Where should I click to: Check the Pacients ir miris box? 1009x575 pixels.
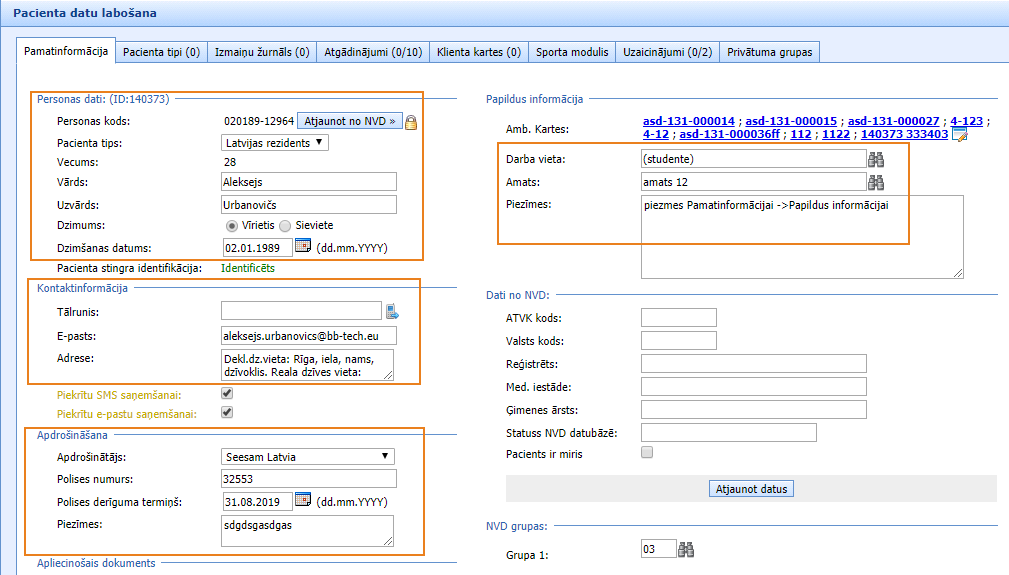pyautogui.click(x=647, y=452)
